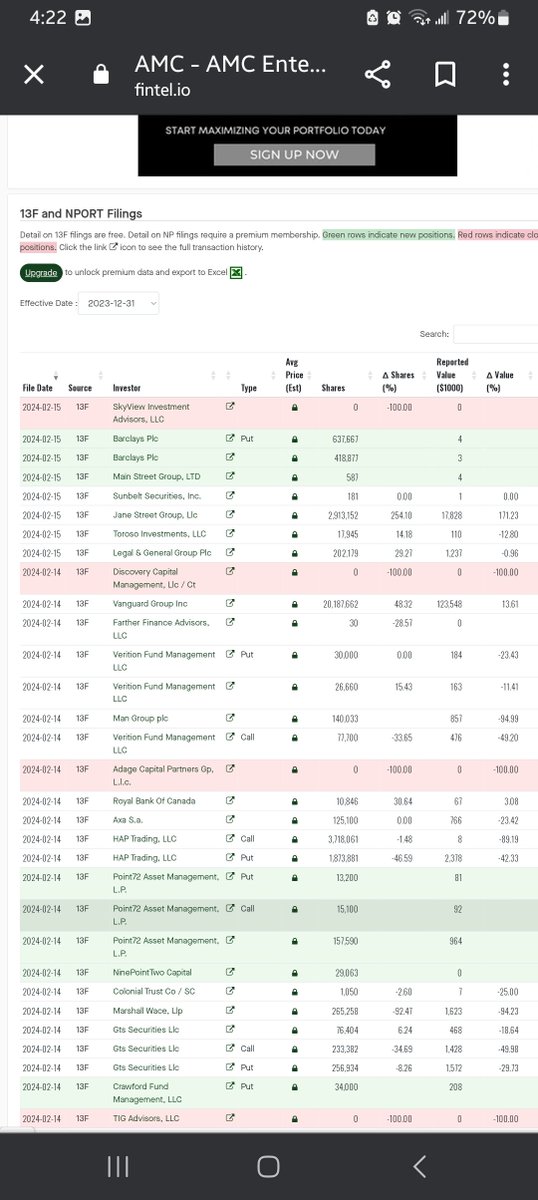This screenshot has width=538, height=1200.
Task: Click investor name Axa S.a.
Action: coord(127,820)
